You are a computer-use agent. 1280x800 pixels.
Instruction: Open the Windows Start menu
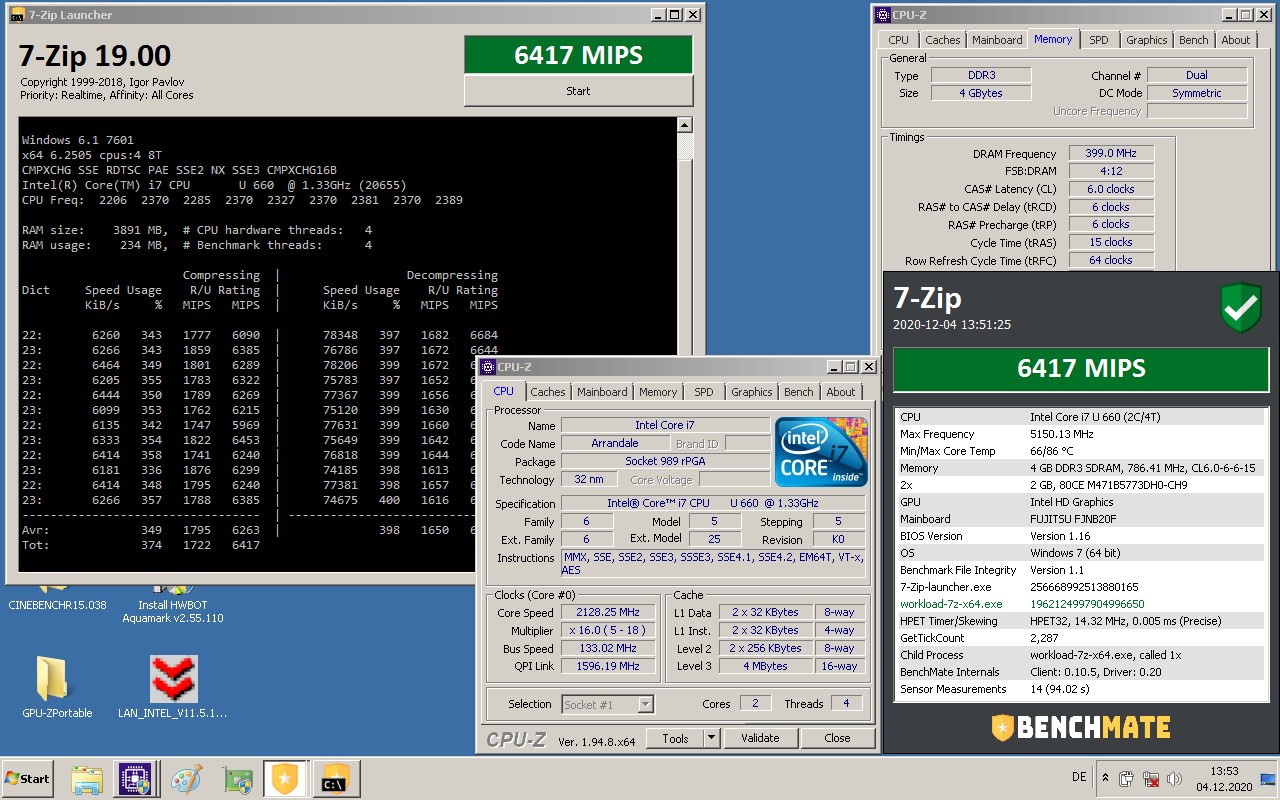point(27,778)
